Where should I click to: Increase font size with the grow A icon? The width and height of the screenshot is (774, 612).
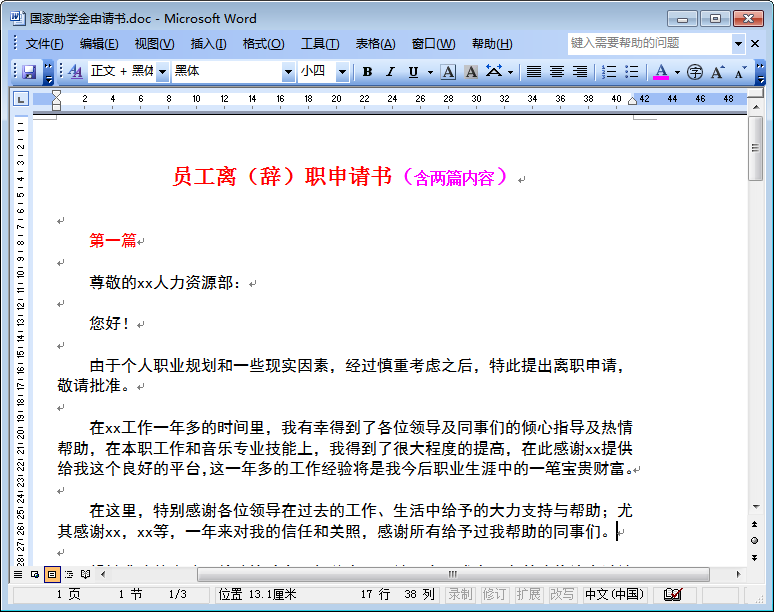(x=718, y=72)
